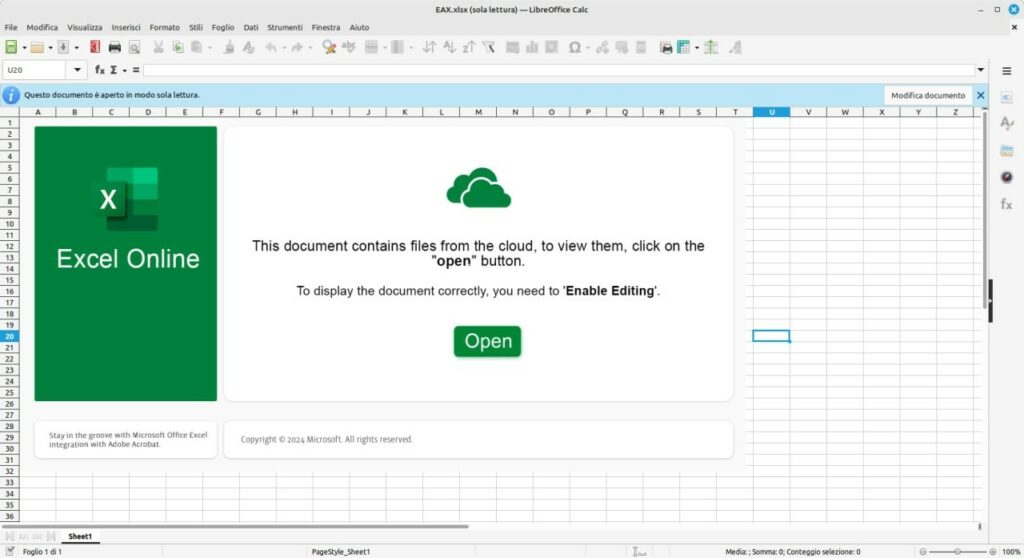Click the Redo arrow icon
Screen dimensions: 1024x558
pos(297,47)
